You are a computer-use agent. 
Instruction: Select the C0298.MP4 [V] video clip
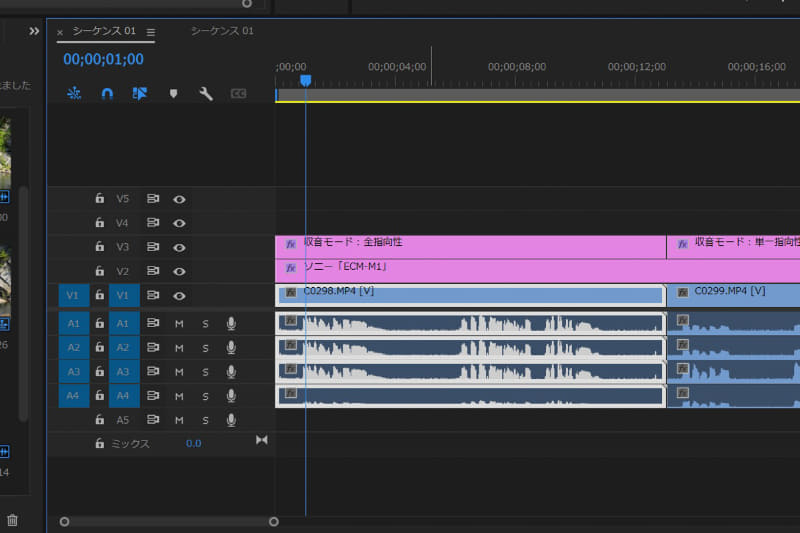(x=470, y=295)
